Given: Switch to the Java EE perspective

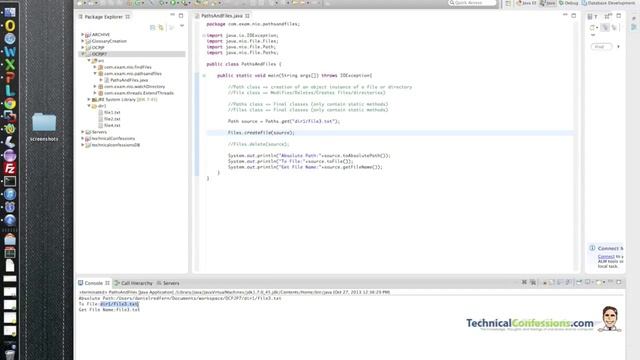Looking at the screenshot, I should pos(526,3).
